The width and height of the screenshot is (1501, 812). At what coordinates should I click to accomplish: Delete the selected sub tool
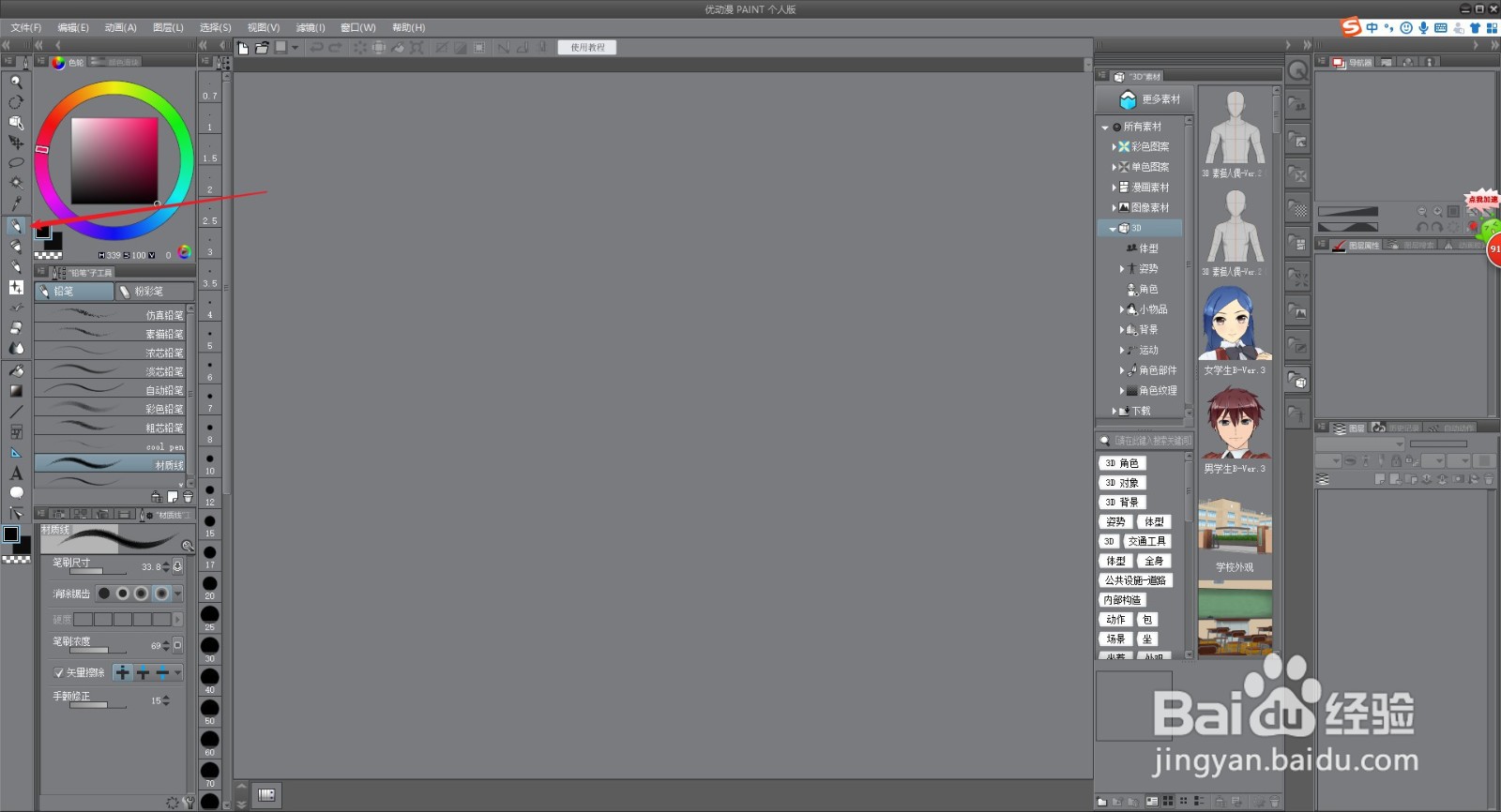click(188, 497)
